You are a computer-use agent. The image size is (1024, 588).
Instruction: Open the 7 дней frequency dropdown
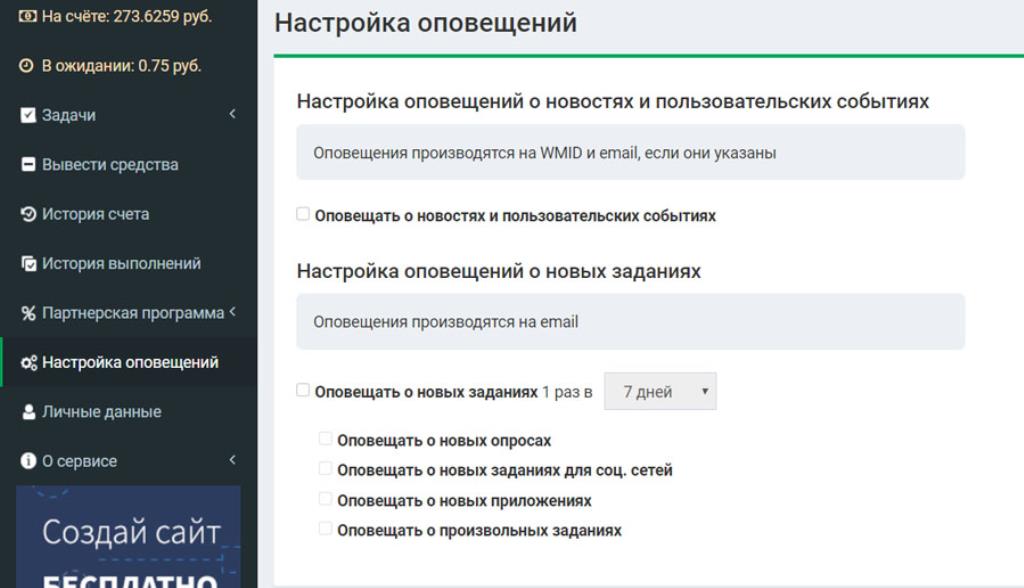coord(660,392)
